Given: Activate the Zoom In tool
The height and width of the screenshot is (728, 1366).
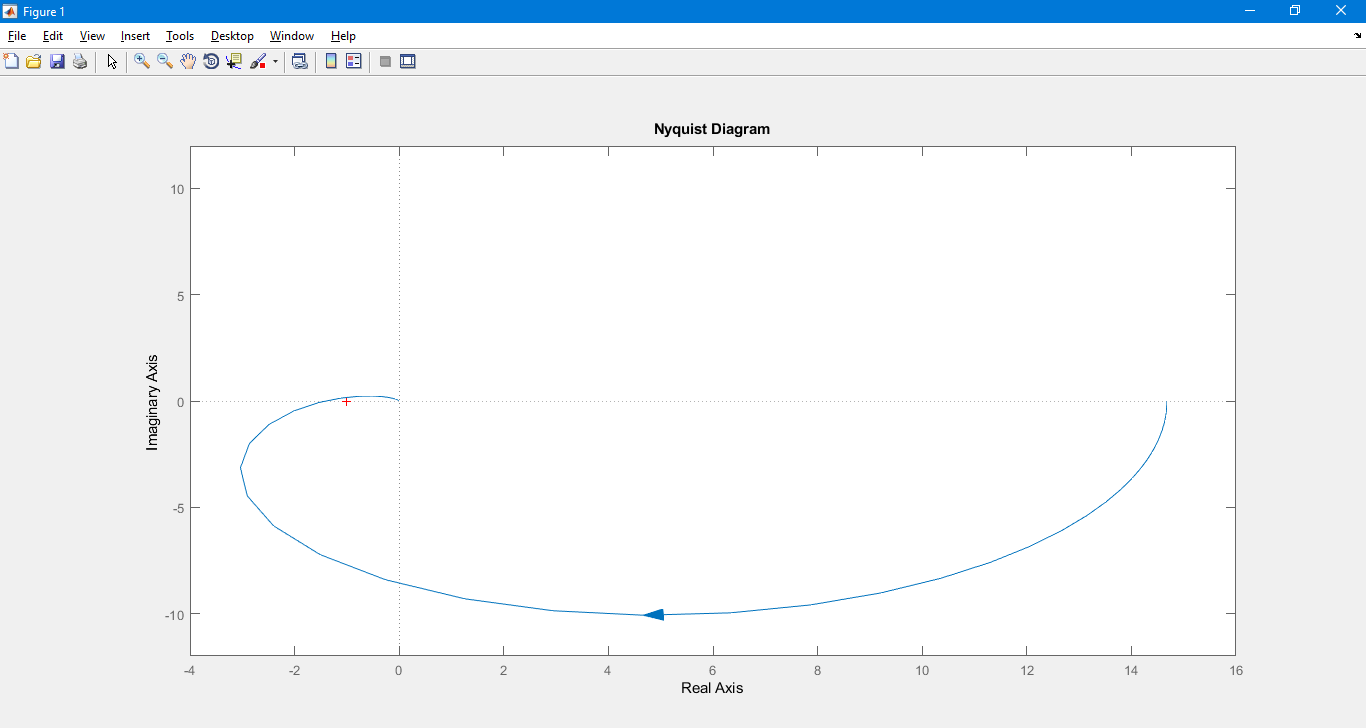Looking at the screenshot, I should (142, 61).
